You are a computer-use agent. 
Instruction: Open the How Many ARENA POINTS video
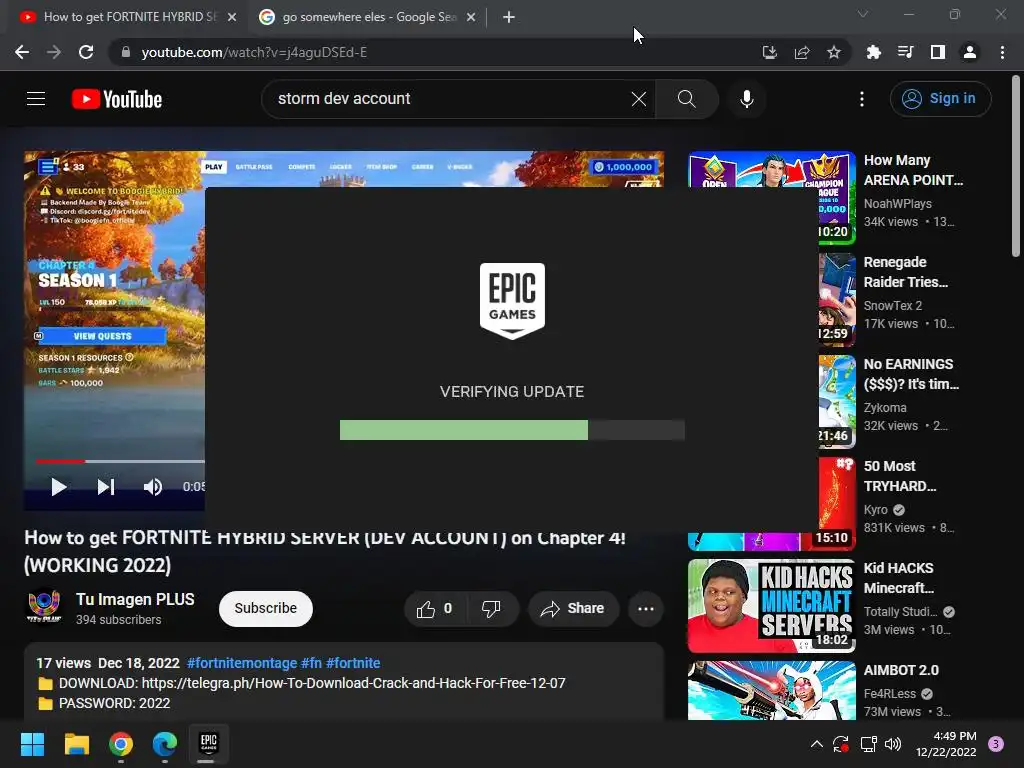pyautogui.click(x=913, y=170)
